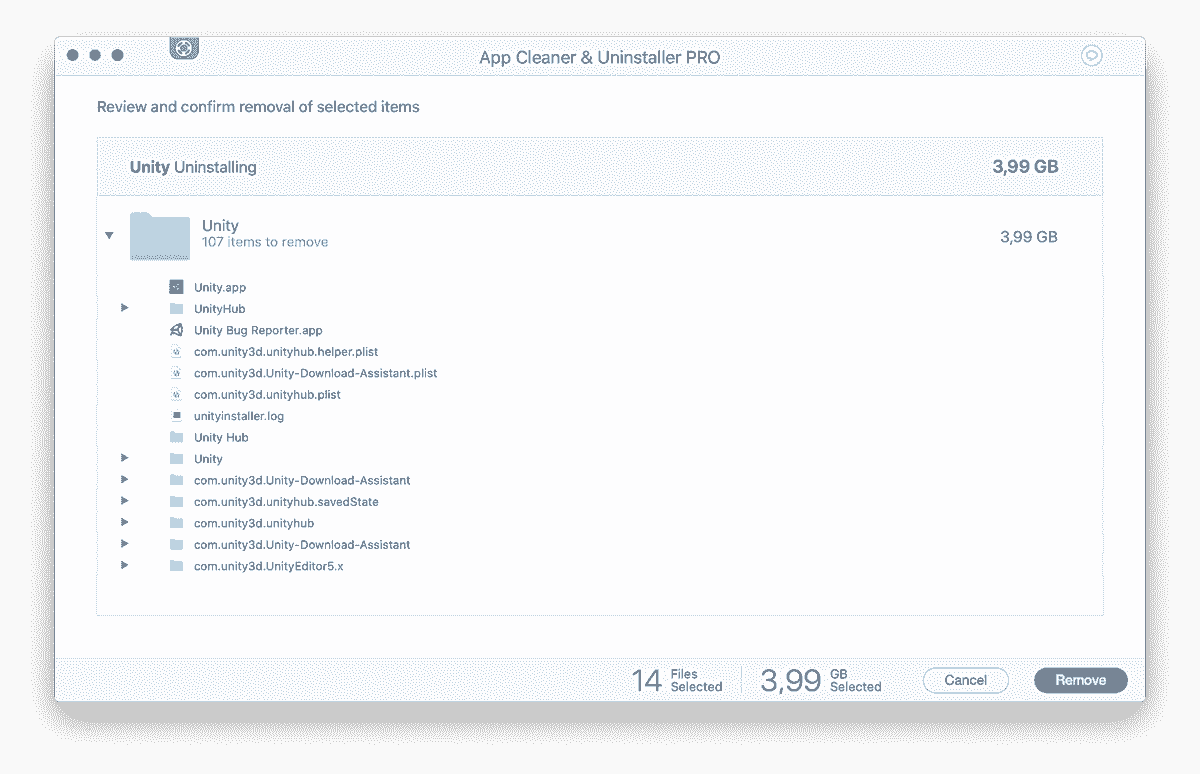Click the Remove button
Screen dimensions: 1200x774
[1080, 680]
